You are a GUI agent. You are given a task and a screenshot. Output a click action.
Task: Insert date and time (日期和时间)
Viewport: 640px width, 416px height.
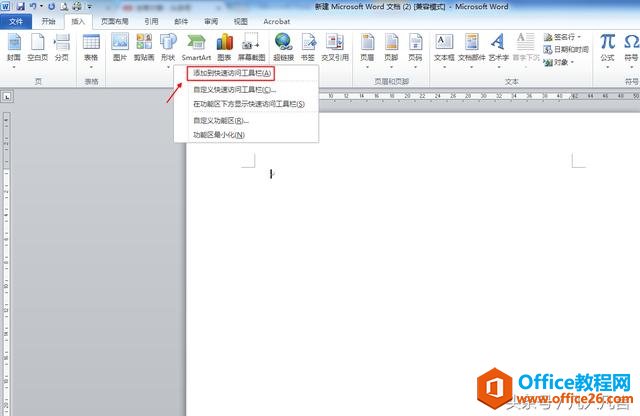pos(566,49)
